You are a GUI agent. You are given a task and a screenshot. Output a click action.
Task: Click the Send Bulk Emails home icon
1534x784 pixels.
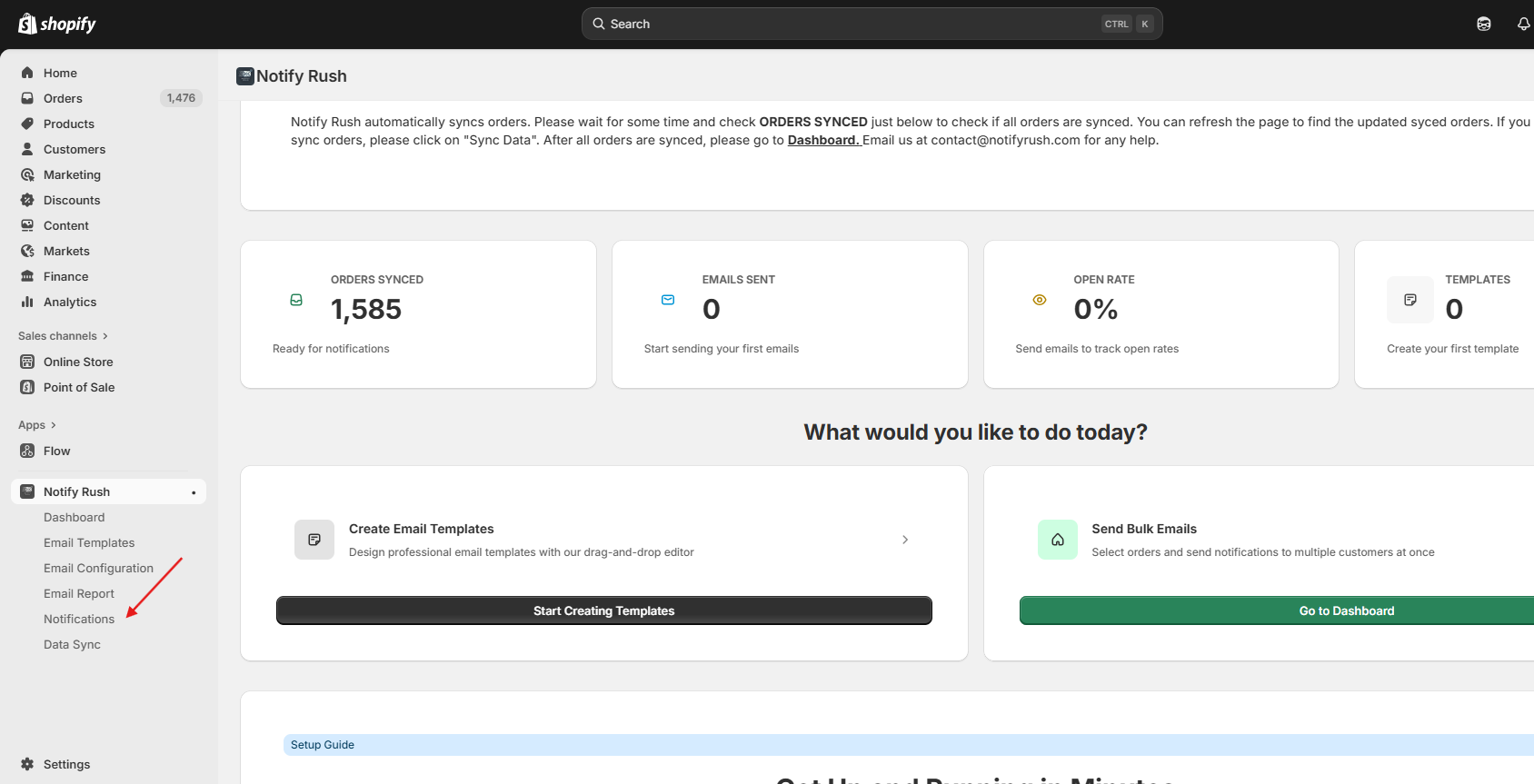(1057, 540)
